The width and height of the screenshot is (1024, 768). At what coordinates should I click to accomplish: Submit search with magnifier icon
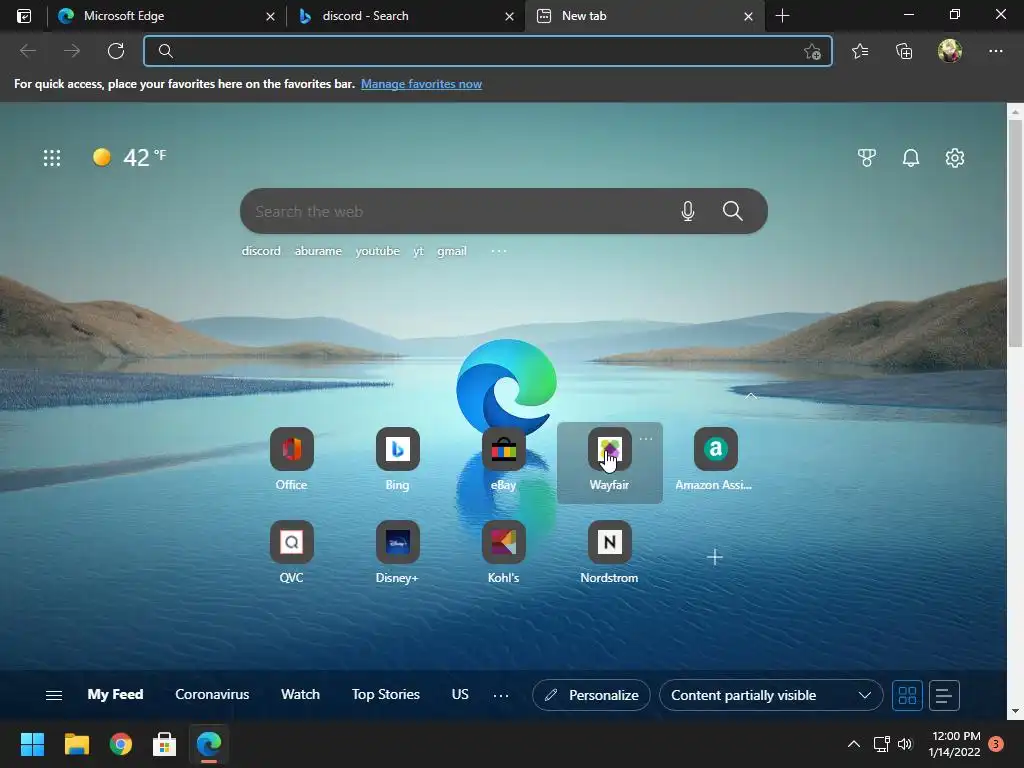click(733, 211)
